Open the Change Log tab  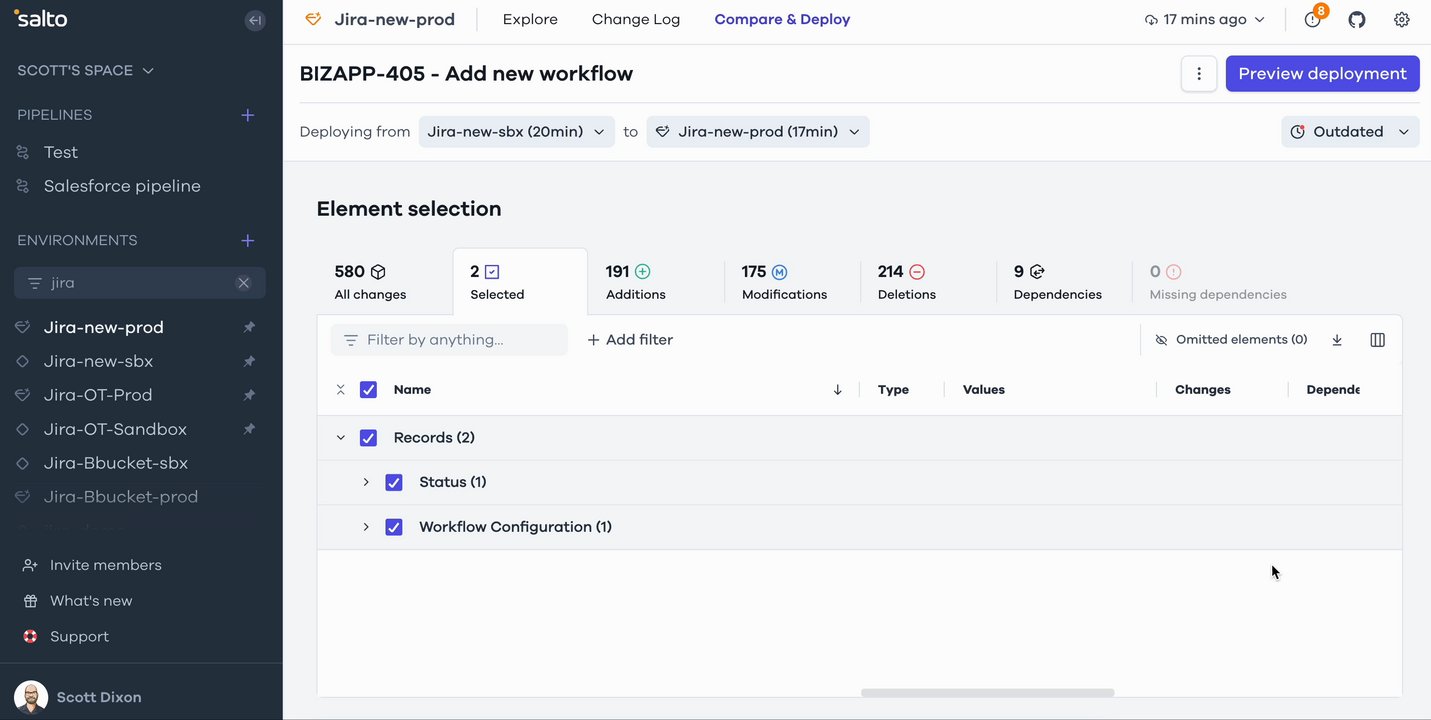[x=636, y=20]
